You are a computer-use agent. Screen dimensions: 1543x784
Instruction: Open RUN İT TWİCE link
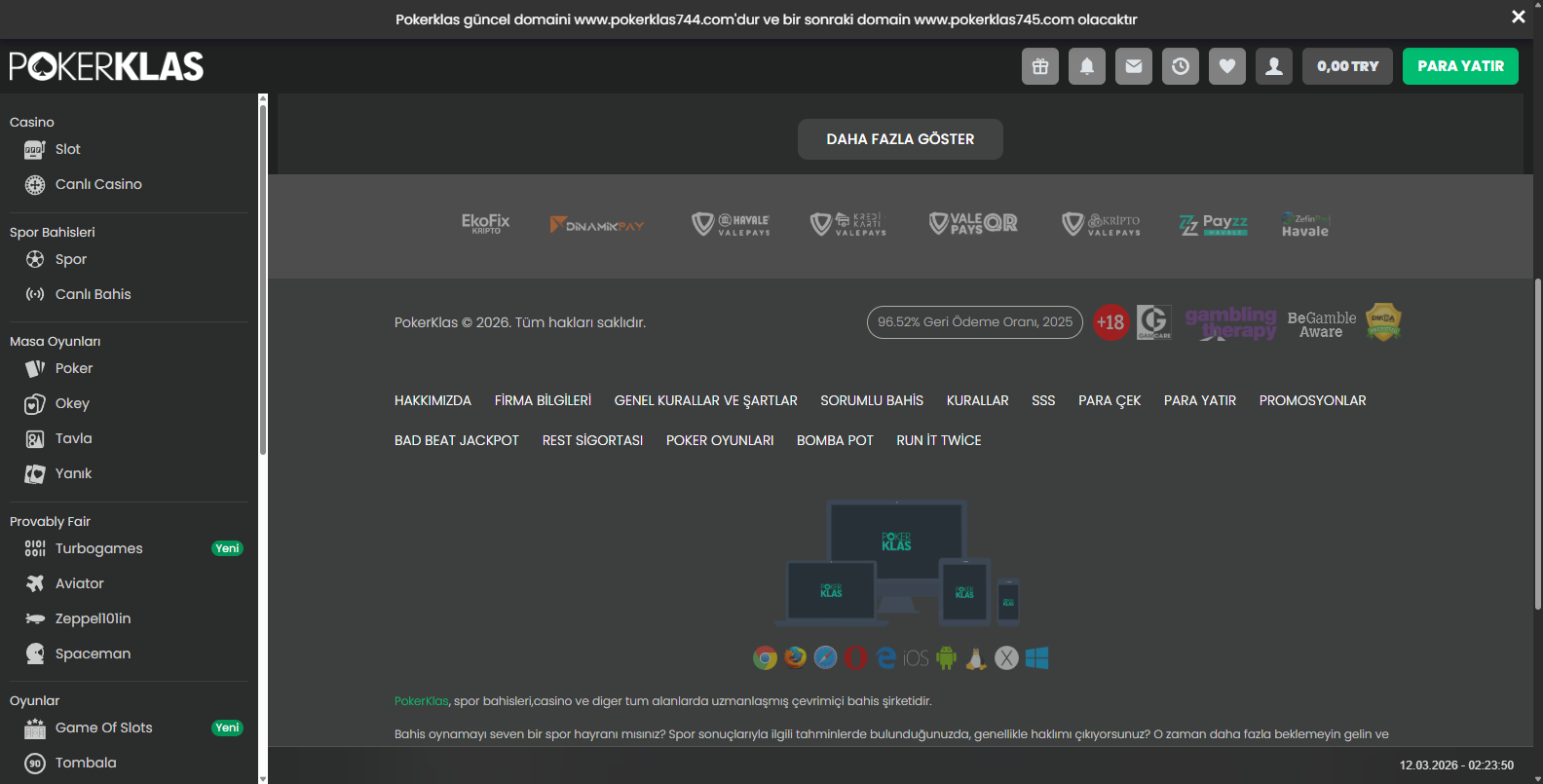pos(939,440)
